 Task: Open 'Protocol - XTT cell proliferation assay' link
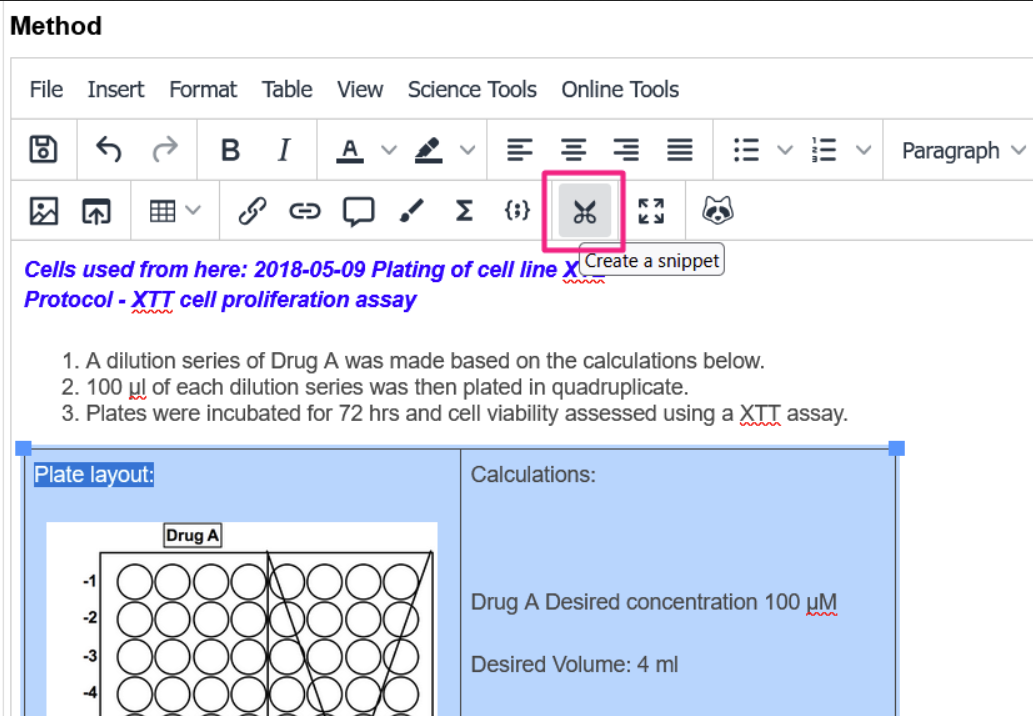[220, 300]
